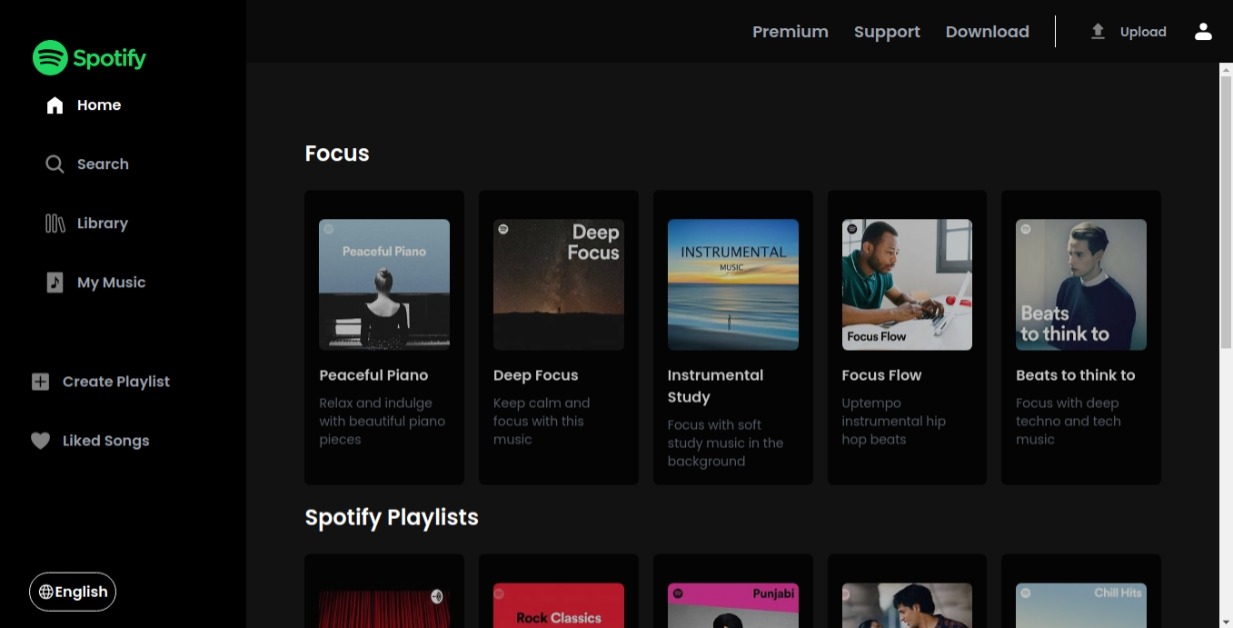
Task: Open the Support menu item
Action: click(x=887, y=31)
